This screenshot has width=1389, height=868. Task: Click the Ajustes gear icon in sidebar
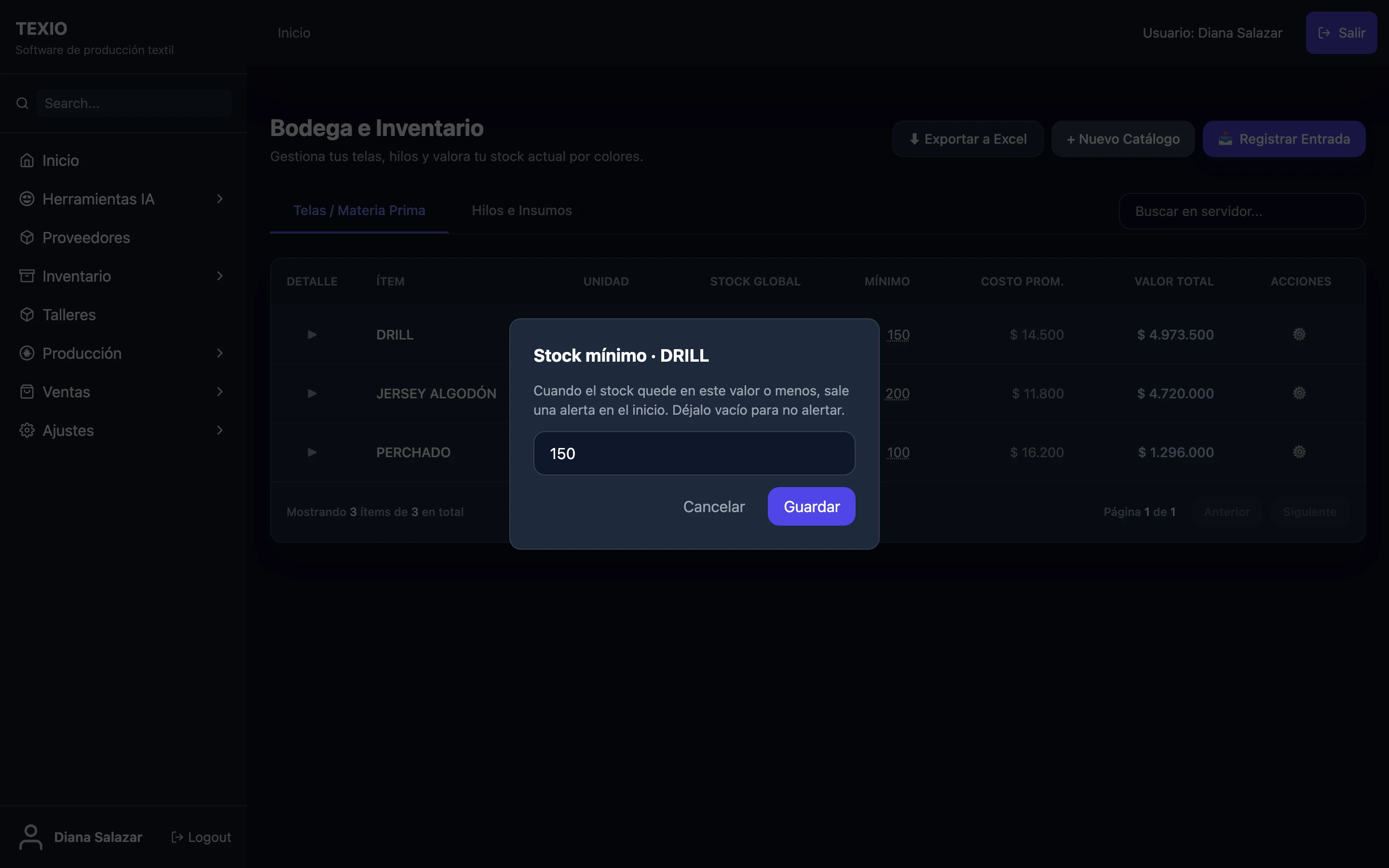click(x=27, y=430)
